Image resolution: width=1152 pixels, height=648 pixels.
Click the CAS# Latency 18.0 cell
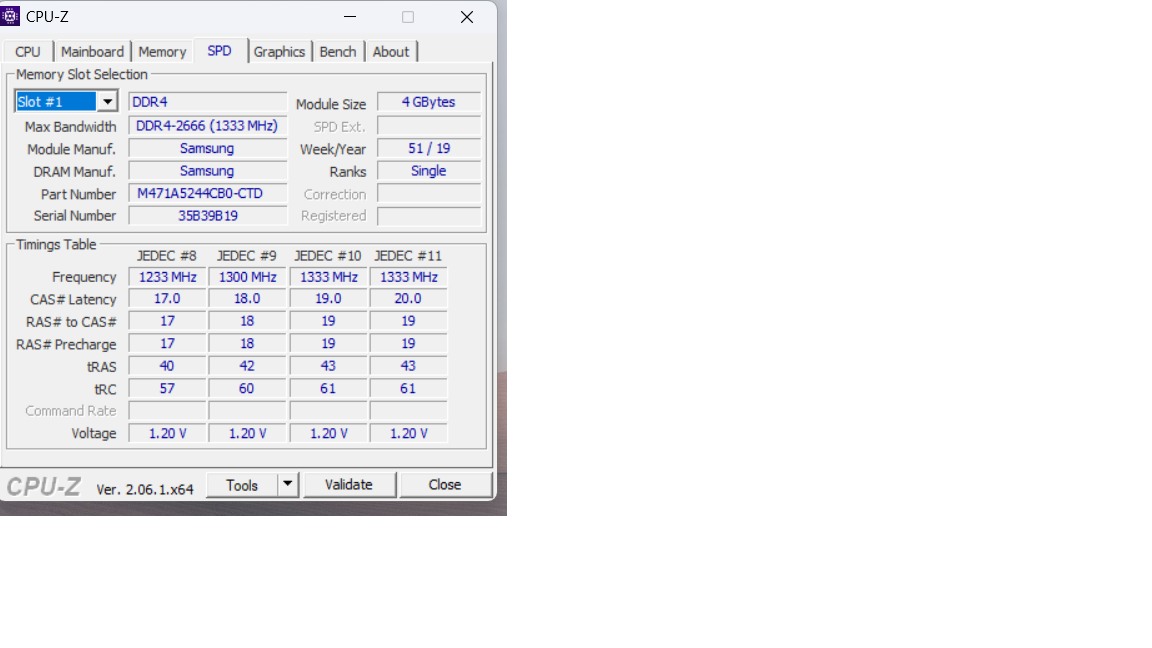coord(248,299)
